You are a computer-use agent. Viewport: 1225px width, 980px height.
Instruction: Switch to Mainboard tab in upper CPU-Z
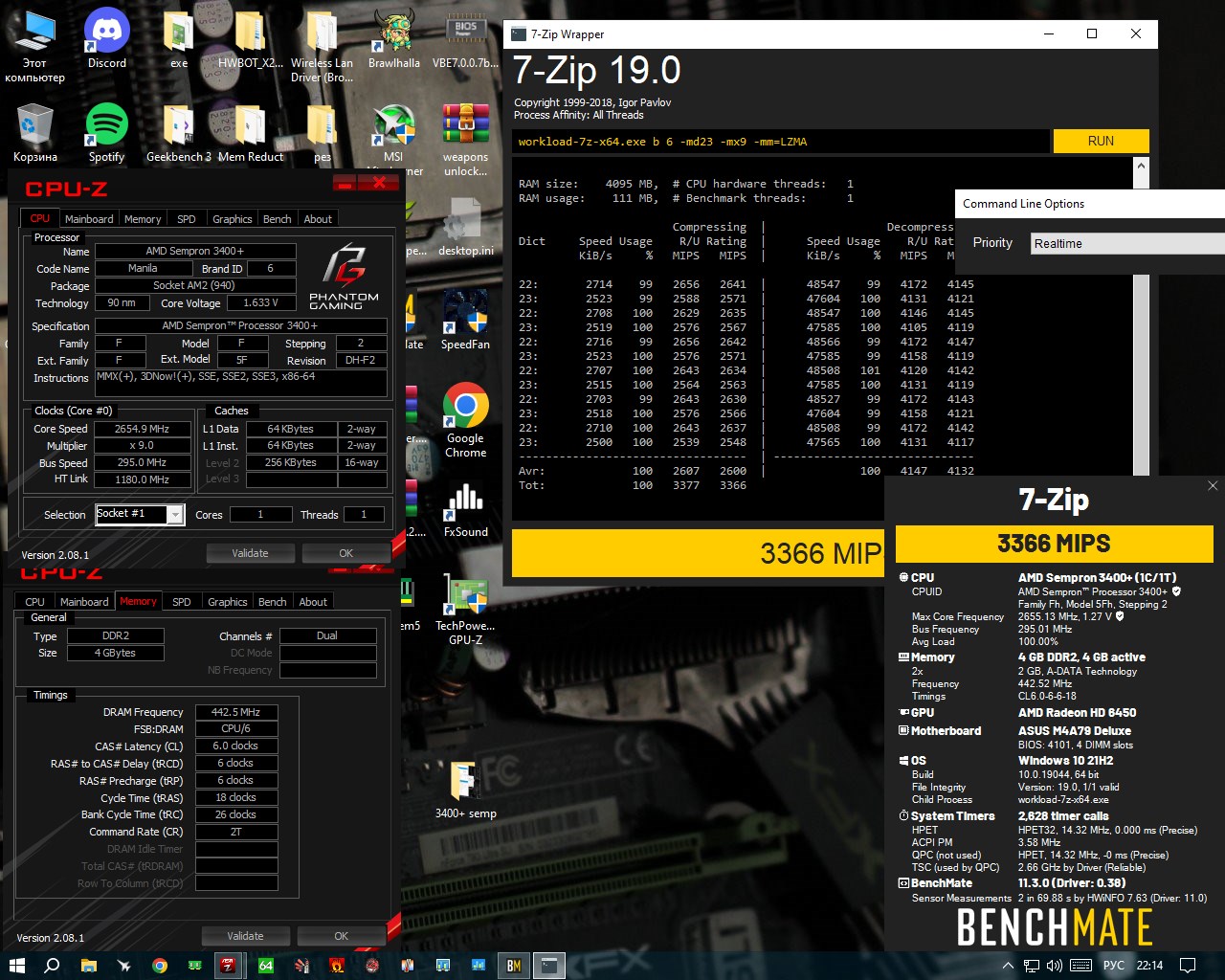coord(89,219)
